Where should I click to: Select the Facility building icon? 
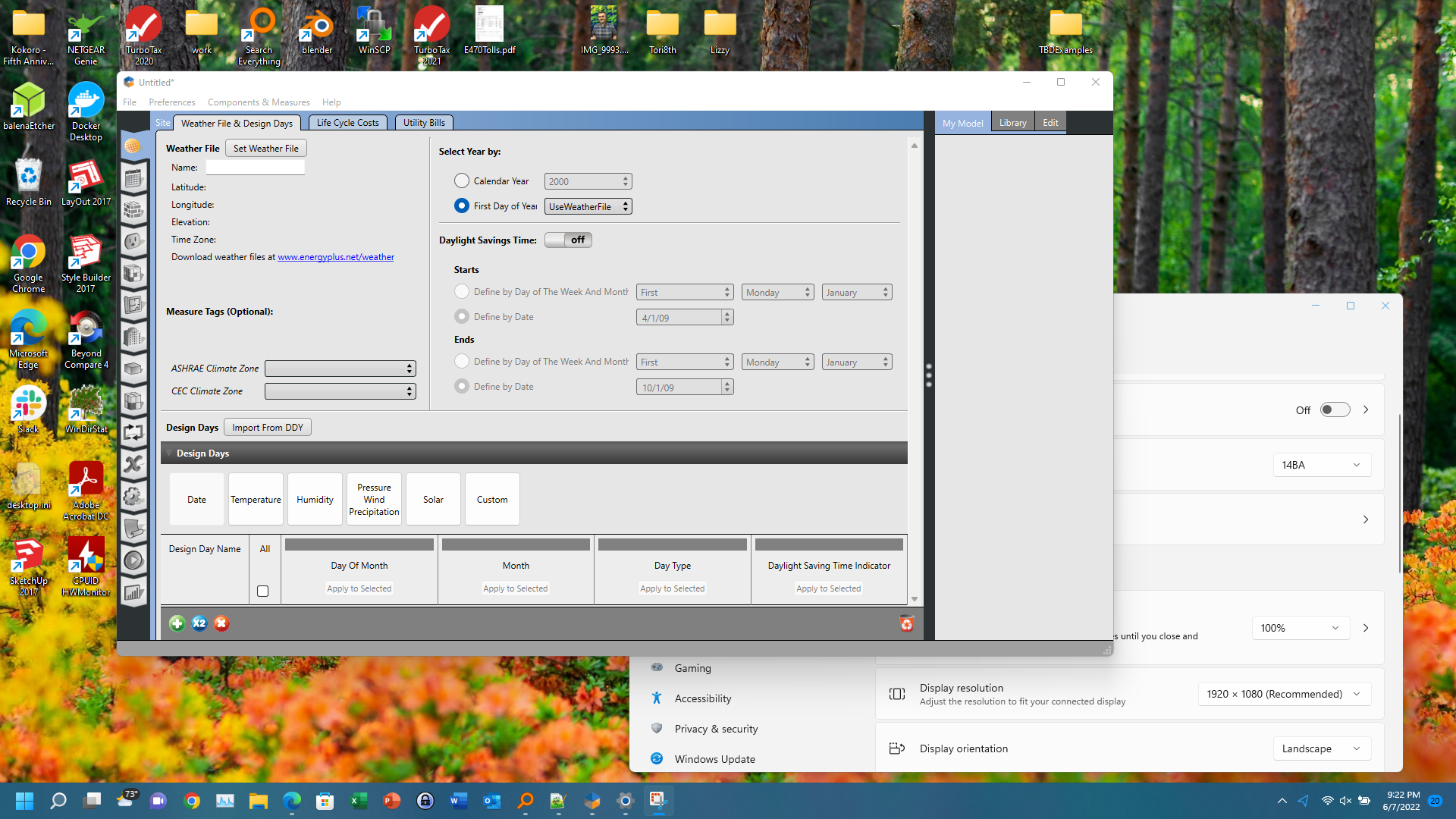[x=134, y=337]
